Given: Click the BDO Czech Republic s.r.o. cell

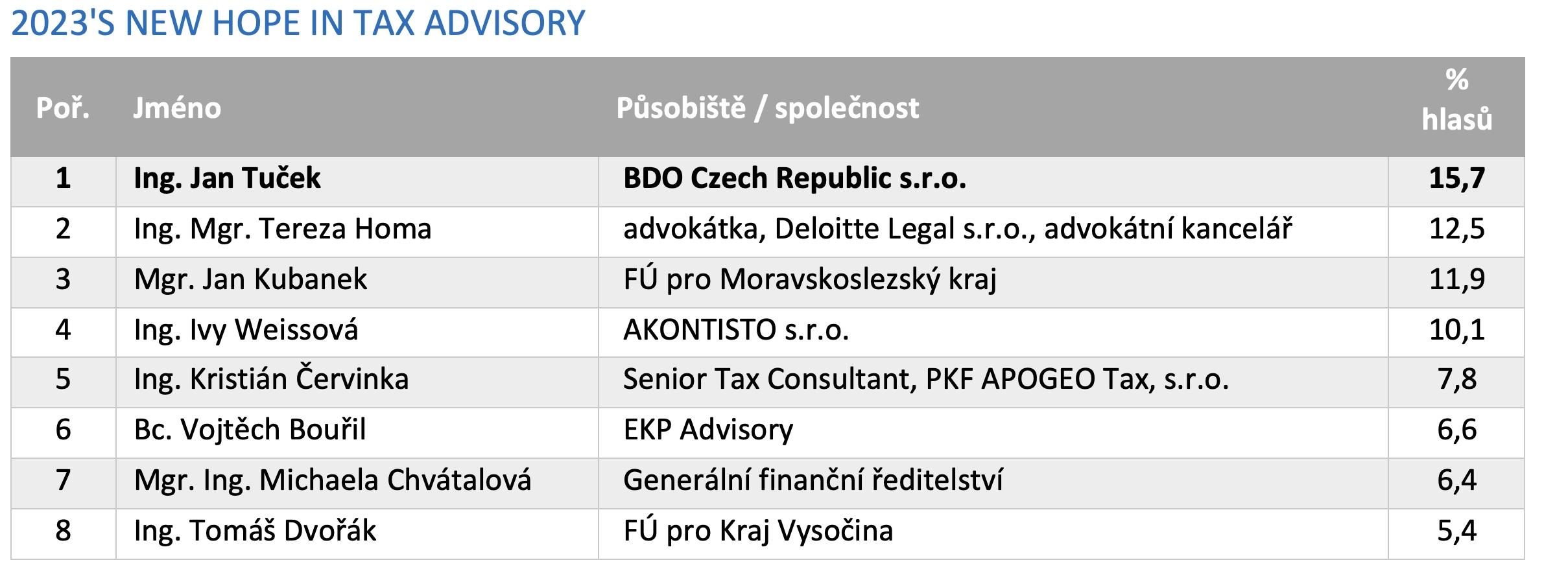Looking at the screenshot, I should [x=993, y=179].
